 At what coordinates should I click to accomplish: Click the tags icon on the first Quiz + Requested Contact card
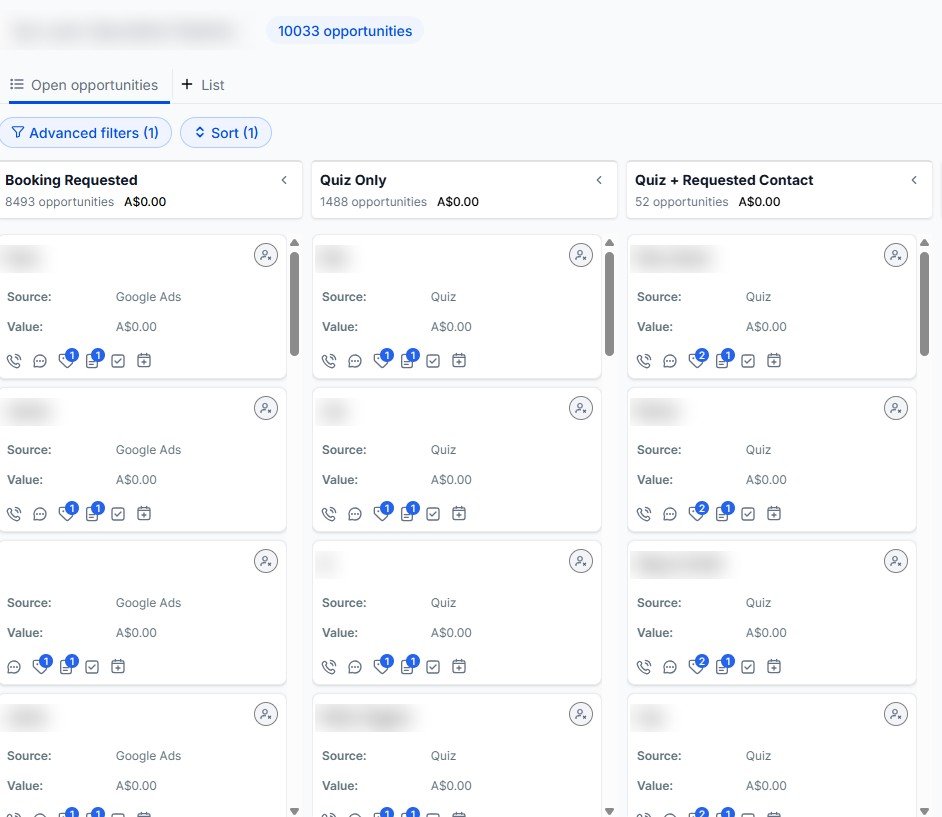(697, 360)
